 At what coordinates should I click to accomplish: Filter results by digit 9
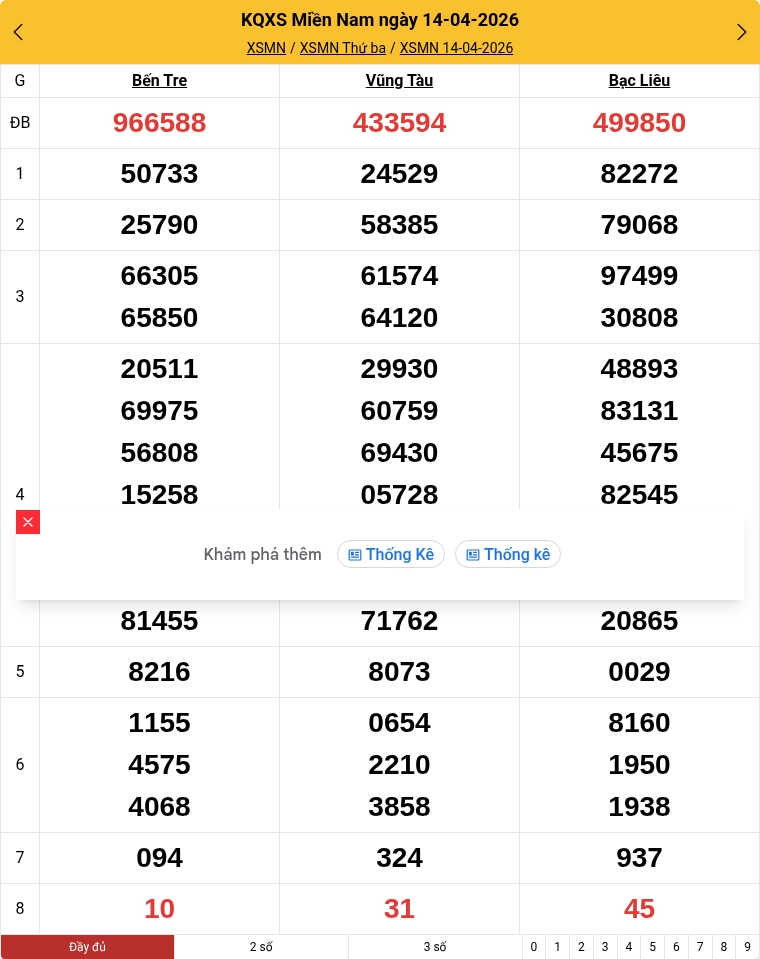click(747, 947)
